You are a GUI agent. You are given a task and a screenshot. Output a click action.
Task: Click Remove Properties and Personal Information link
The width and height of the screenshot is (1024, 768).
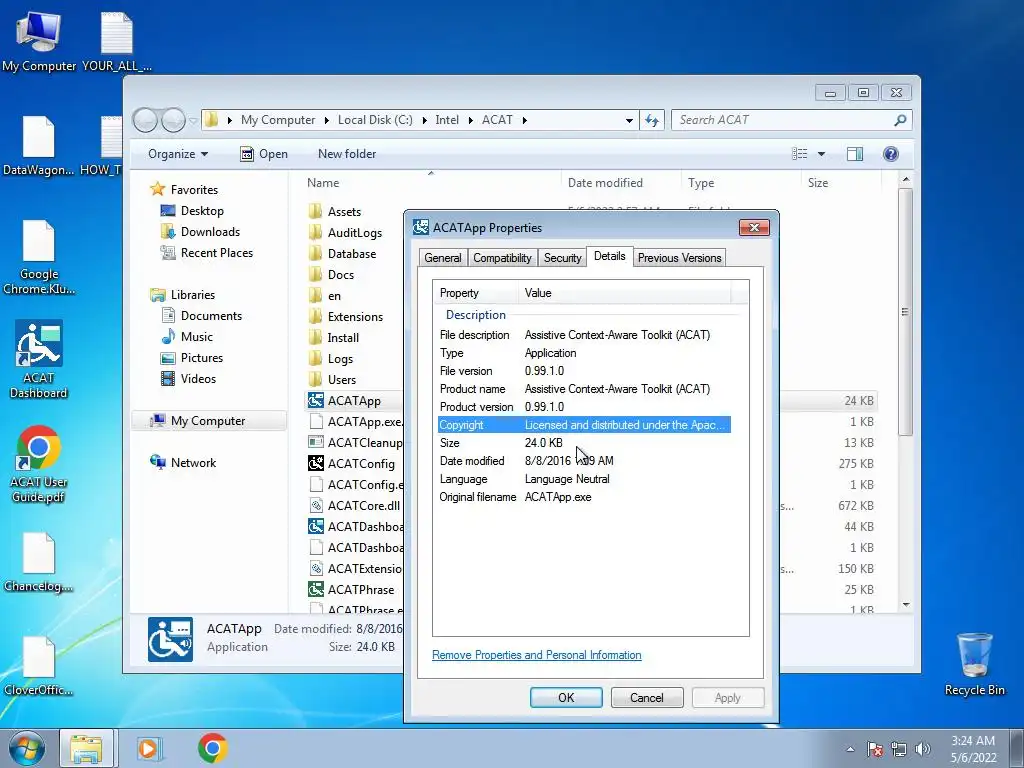click(x=537, y=655)
